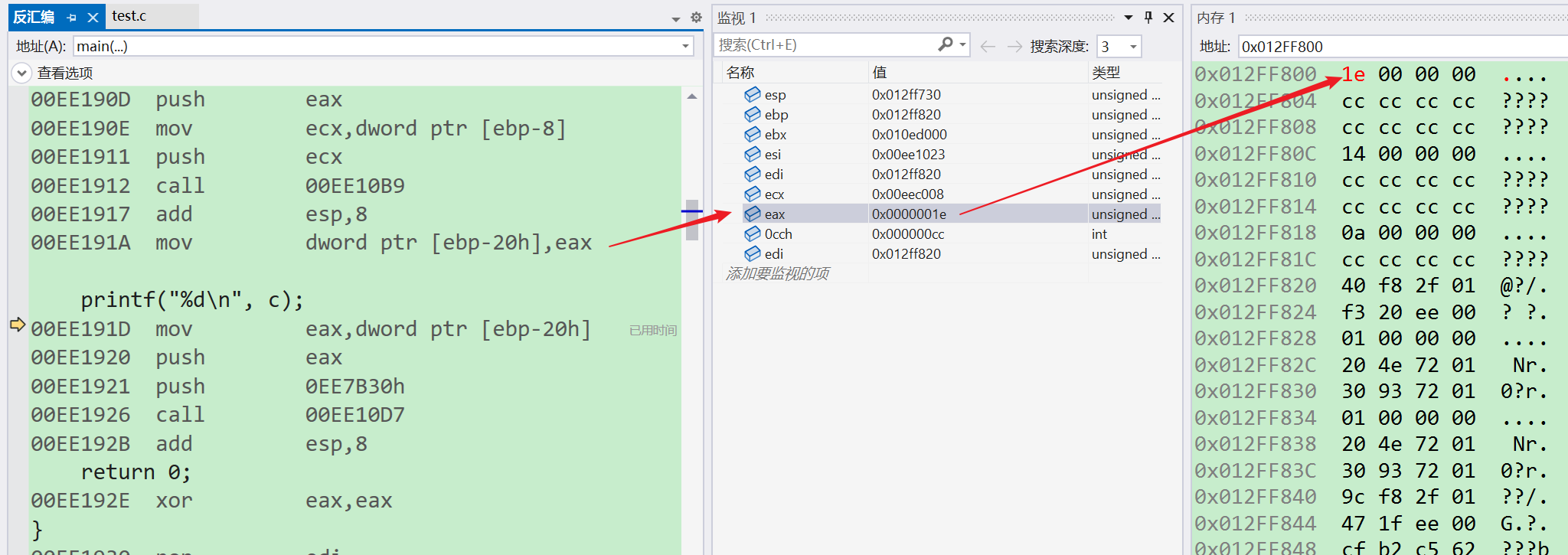Select the ebp watch row icon
Screen dimensions: 1568x555
[753, 114]
